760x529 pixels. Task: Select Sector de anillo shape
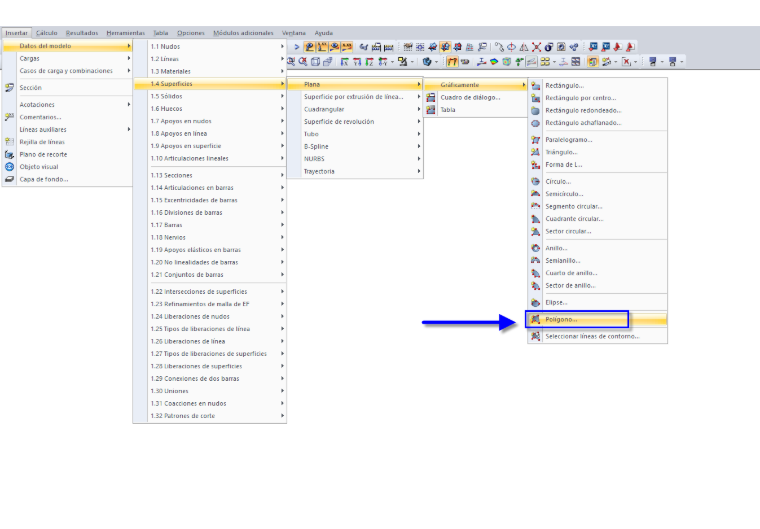click(x=597, y=286)
